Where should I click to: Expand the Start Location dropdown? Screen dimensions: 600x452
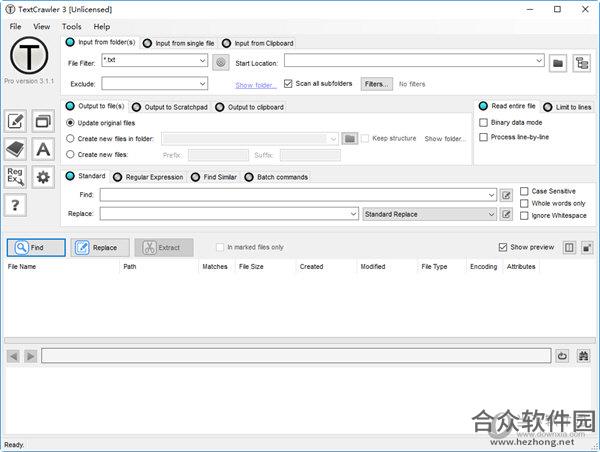pyautogui.click(x=539, y=60)
